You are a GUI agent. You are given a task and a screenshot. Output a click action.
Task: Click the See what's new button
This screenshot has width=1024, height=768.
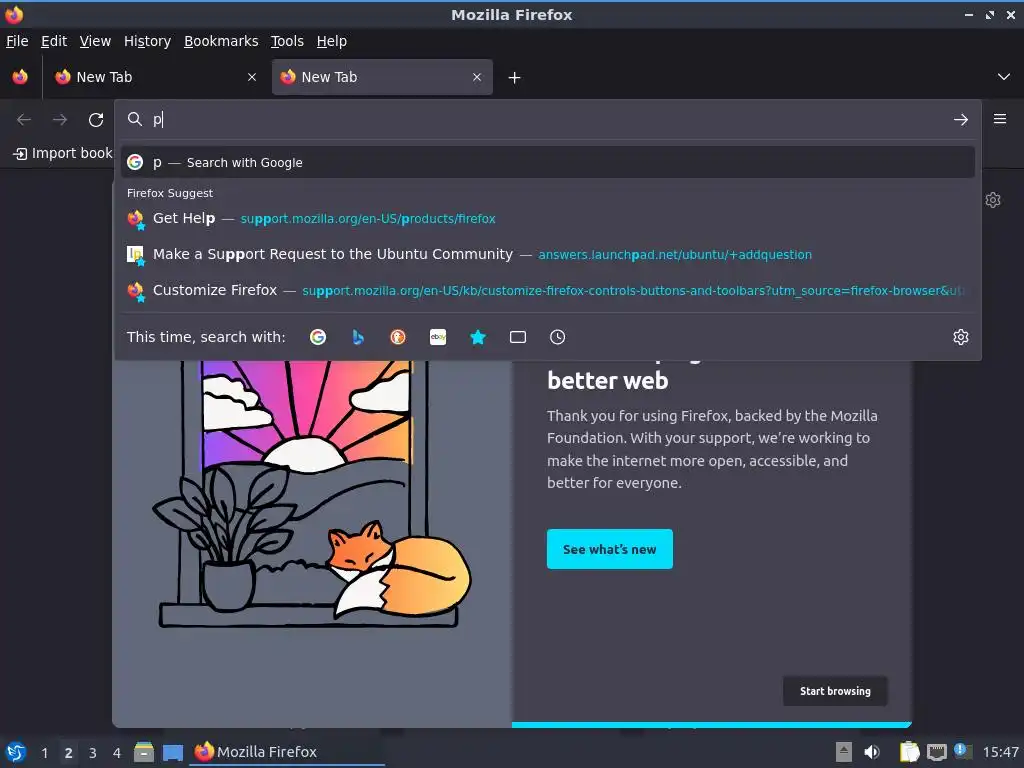(x=610, y=549)
